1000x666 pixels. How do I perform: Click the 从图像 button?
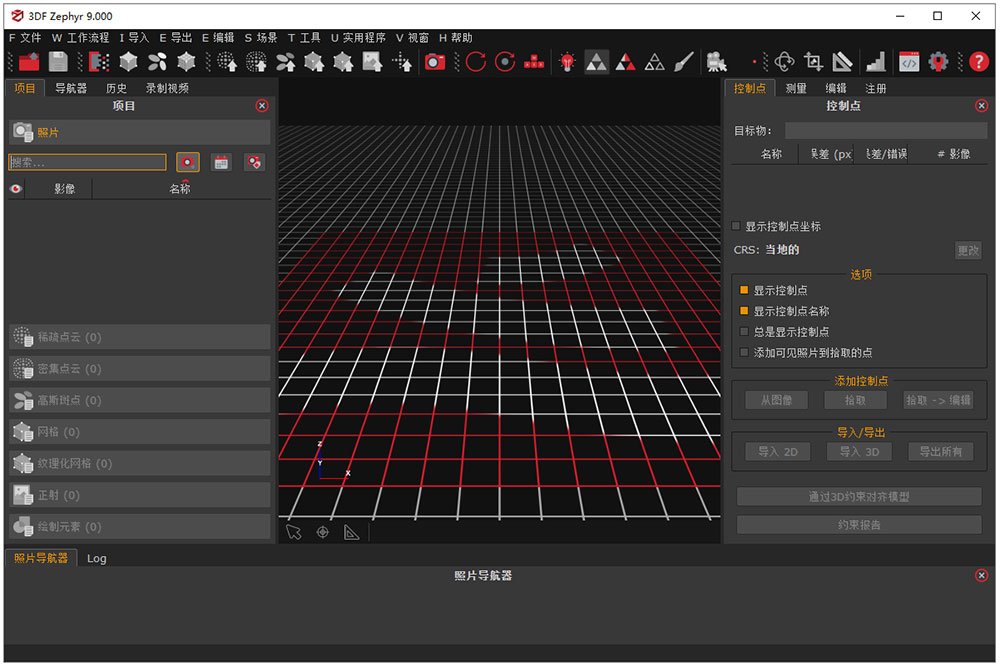pos(776,400)
